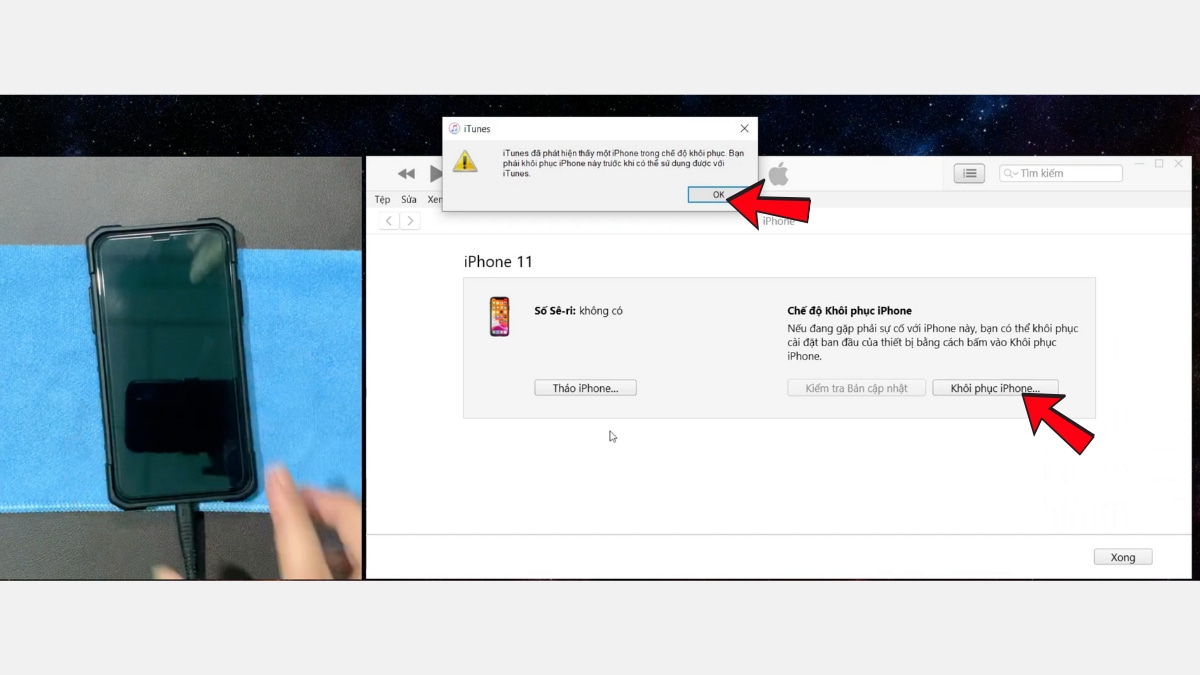Click the dialog message about recovery mode
Image resolution: width=1200 pixels, height=675 pixels.
pos(623,163)
